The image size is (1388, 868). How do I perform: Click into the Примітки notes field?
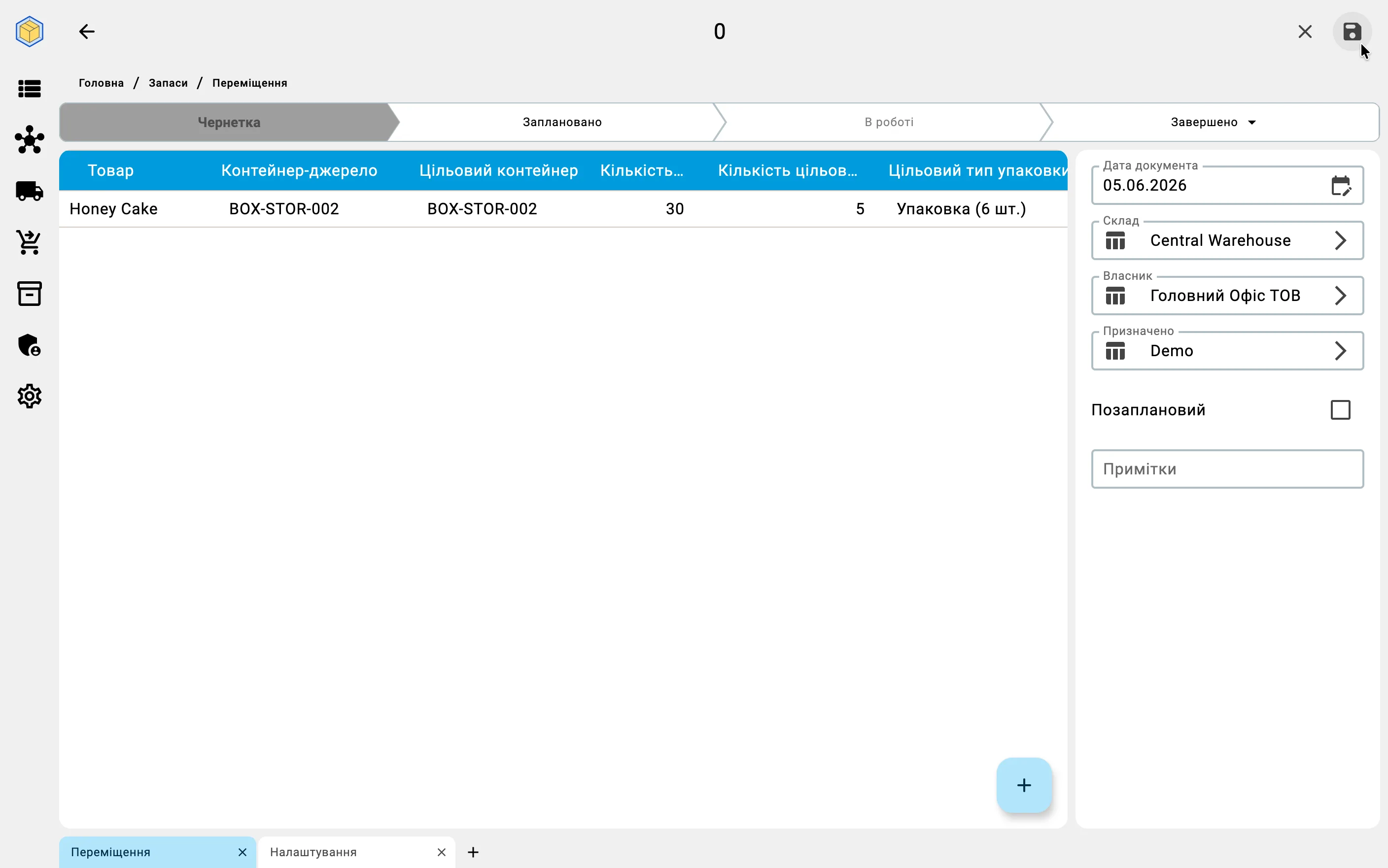point(1227,469)
